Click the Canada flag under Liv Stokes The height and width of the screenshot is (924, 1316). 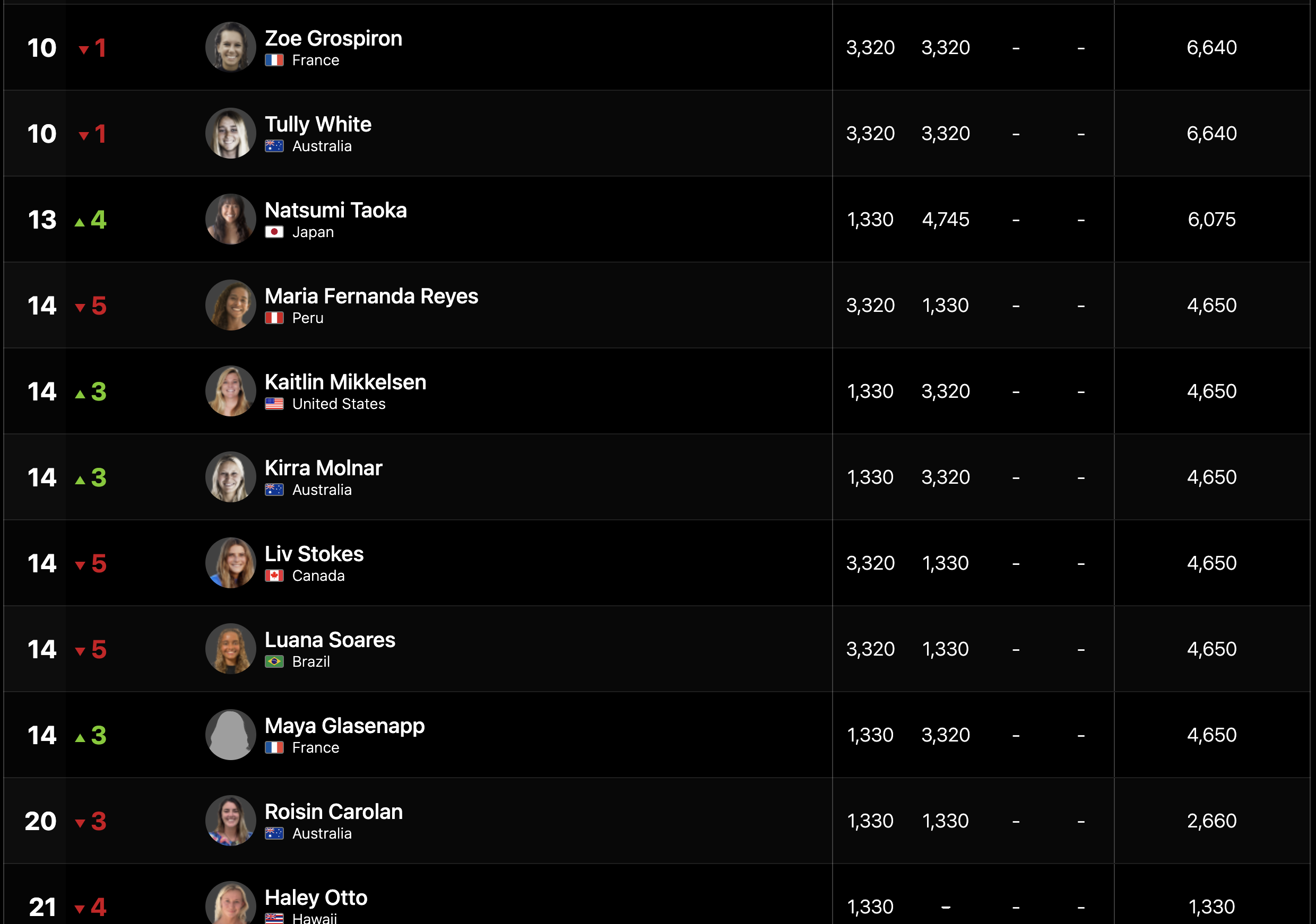[x=274, y=576]
